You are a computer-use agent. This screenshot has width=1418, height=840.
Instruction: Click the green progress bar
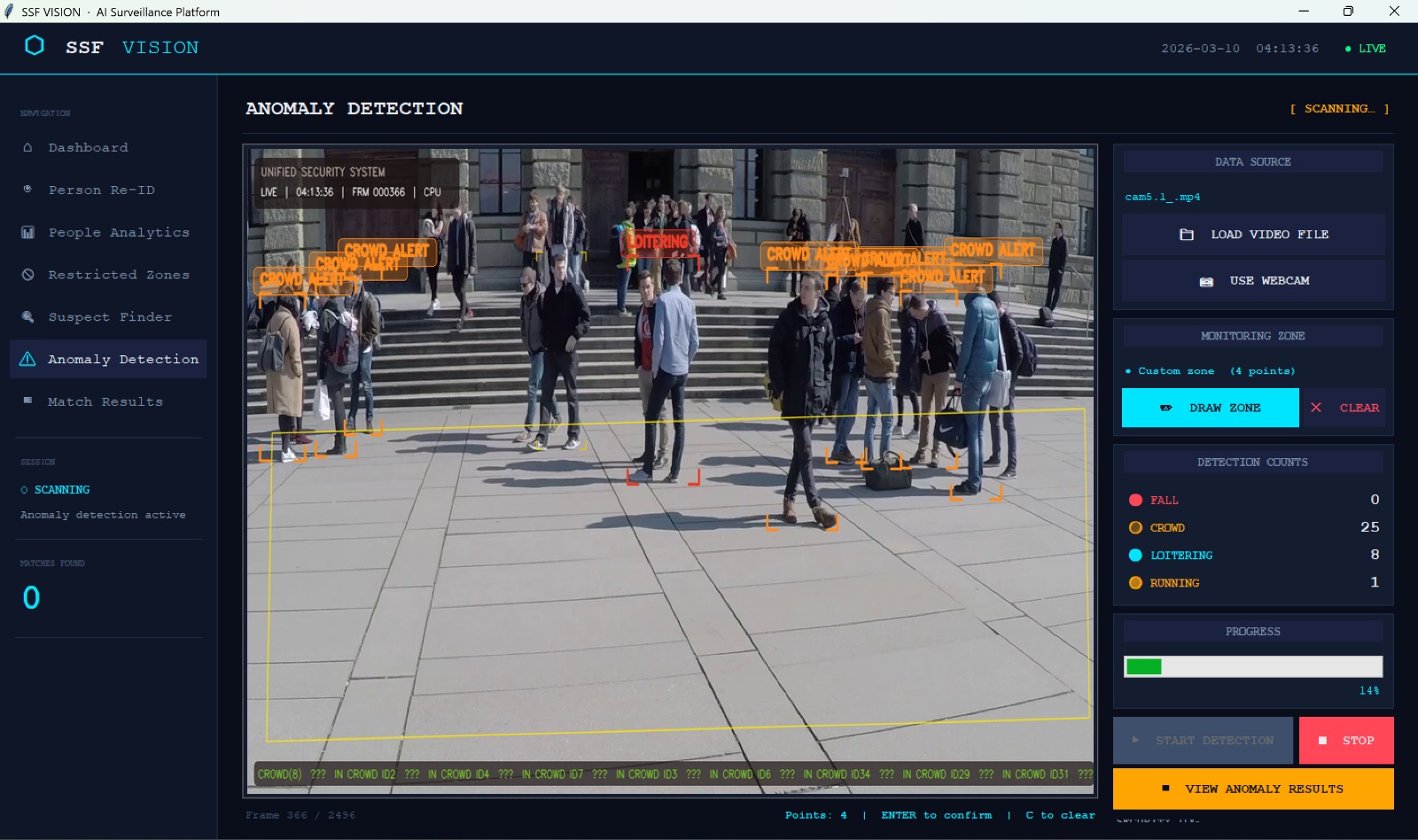coord(1143,665)
